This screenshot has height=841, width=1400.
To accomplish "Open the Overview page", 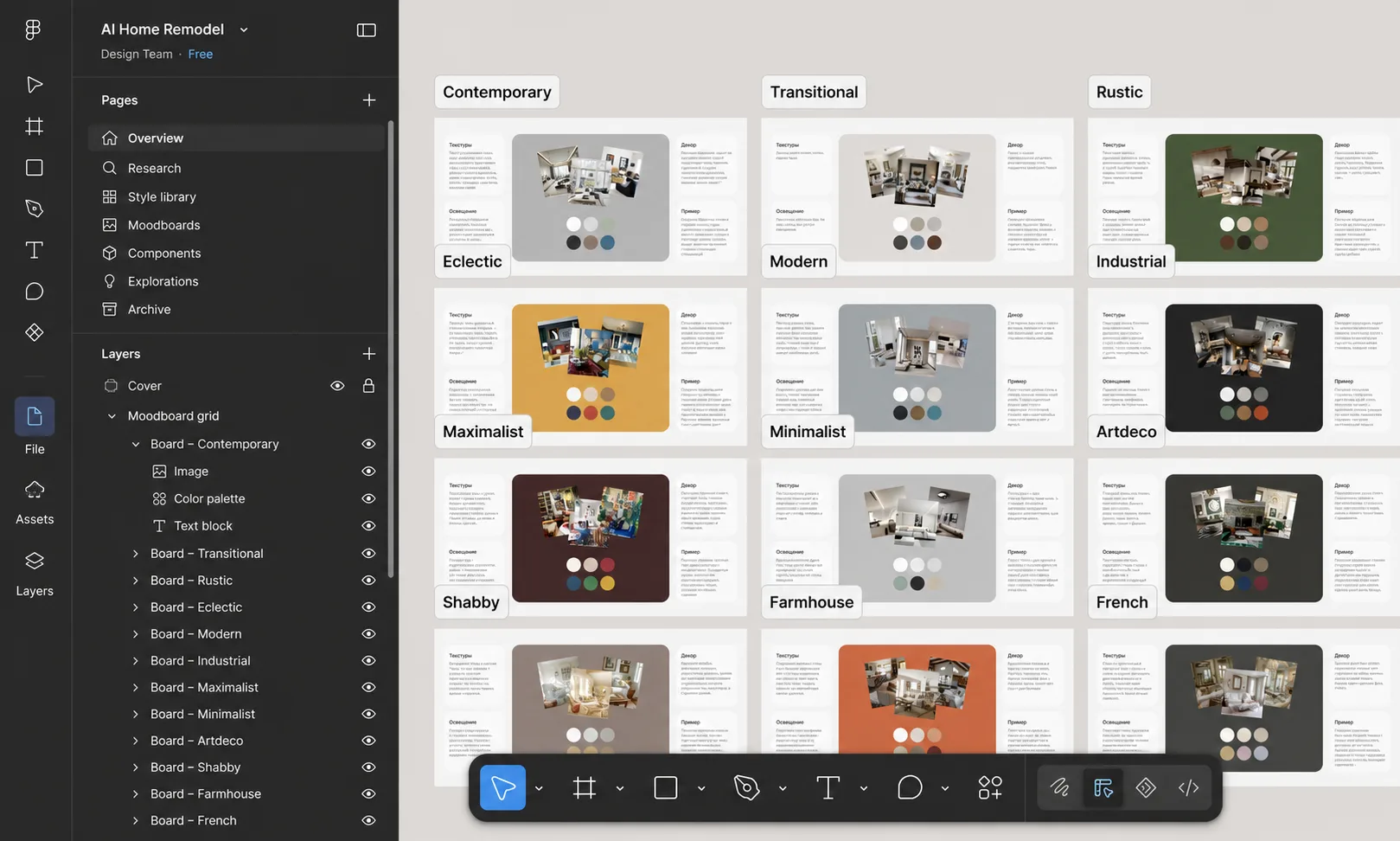I will click(236, 138).
